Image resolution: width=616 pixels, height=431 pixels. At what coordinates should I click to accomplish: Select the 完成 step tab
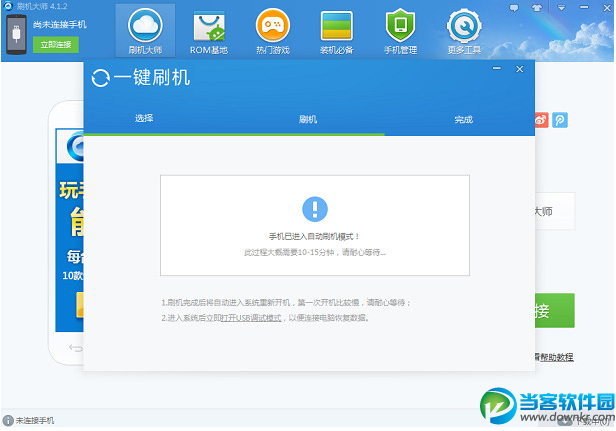(464, 119)
